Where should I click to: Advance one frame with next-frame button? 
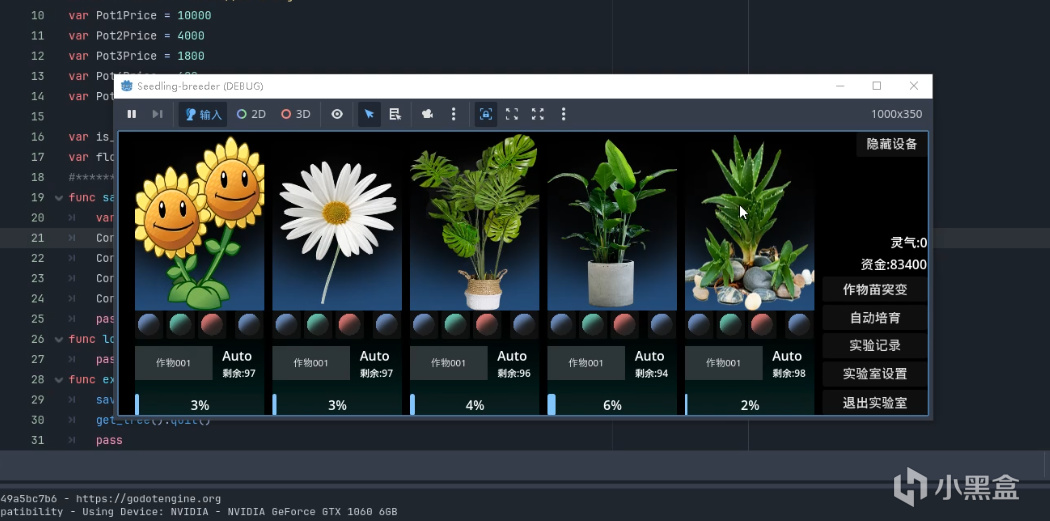(x=157, y=114)
